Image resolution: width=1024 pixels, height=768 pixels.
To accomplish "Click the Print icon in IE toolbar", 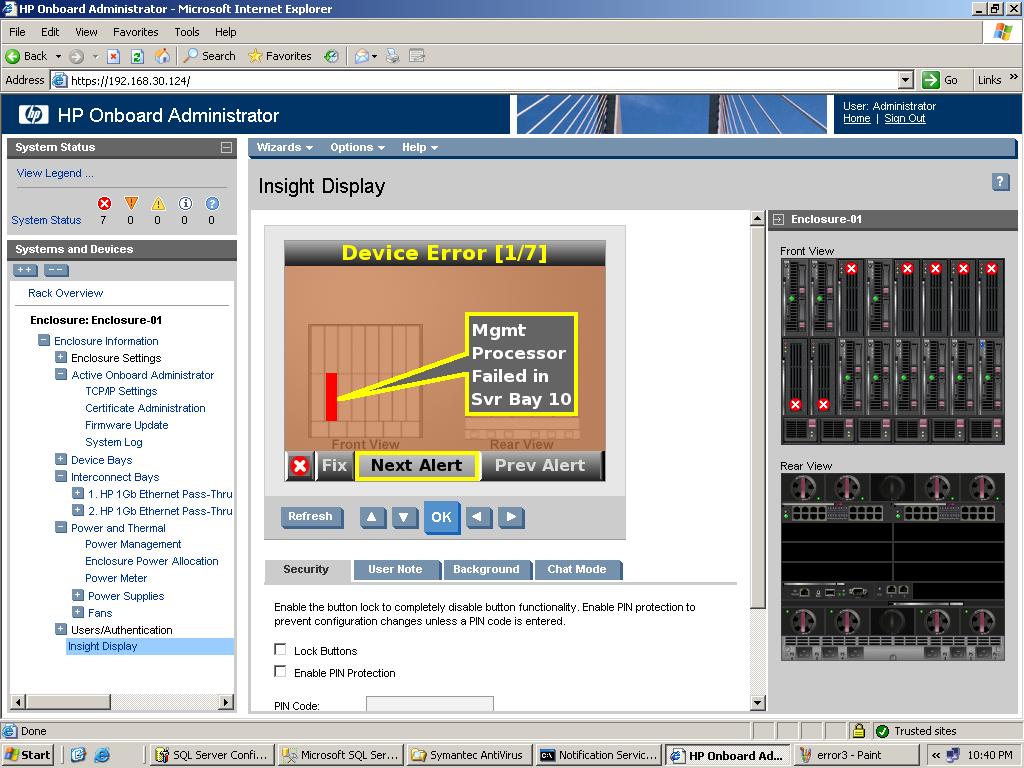I will pos(392,56).
